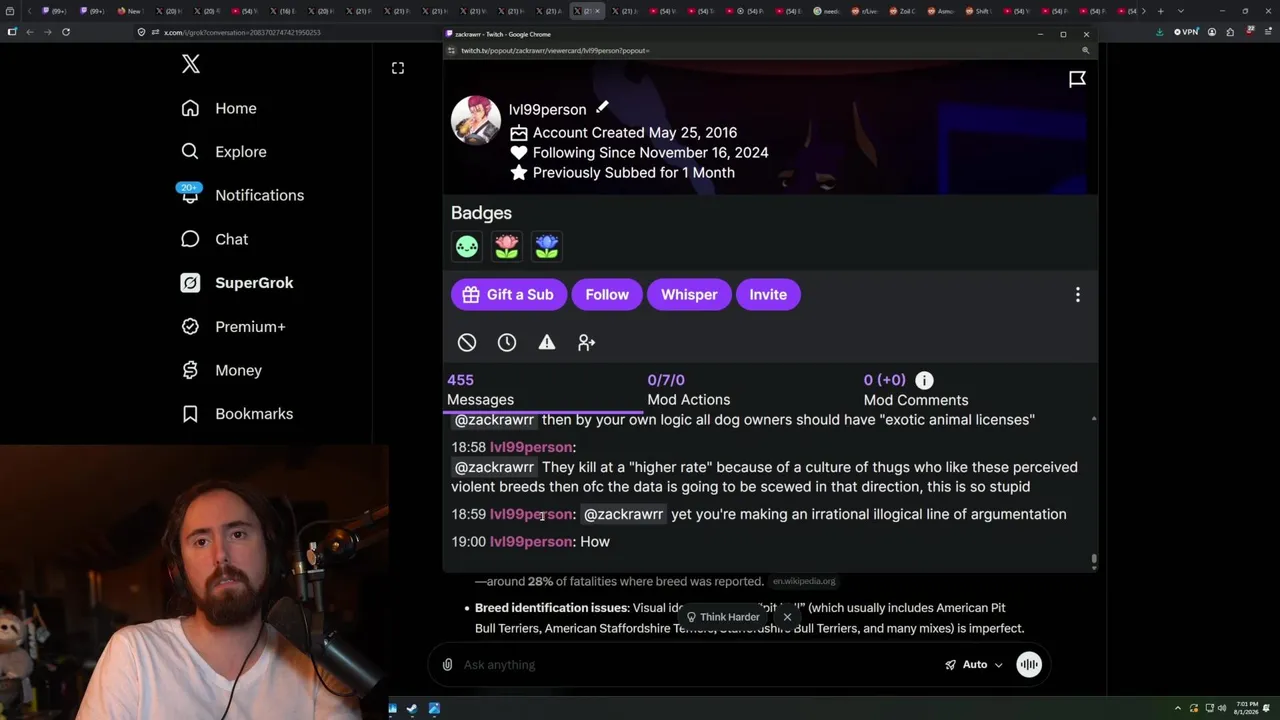Click the attach file paperclip icon
This screenshot has width=1280, height=720.
click(447, 665)
